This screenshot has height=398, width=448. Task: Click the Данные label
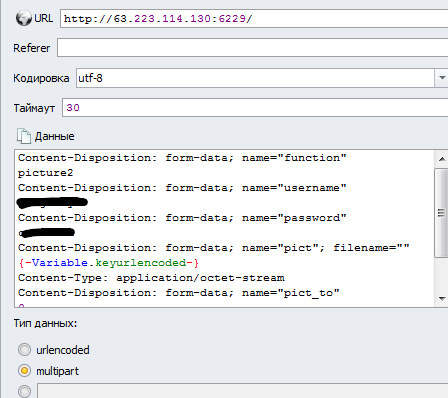[54, 136]
